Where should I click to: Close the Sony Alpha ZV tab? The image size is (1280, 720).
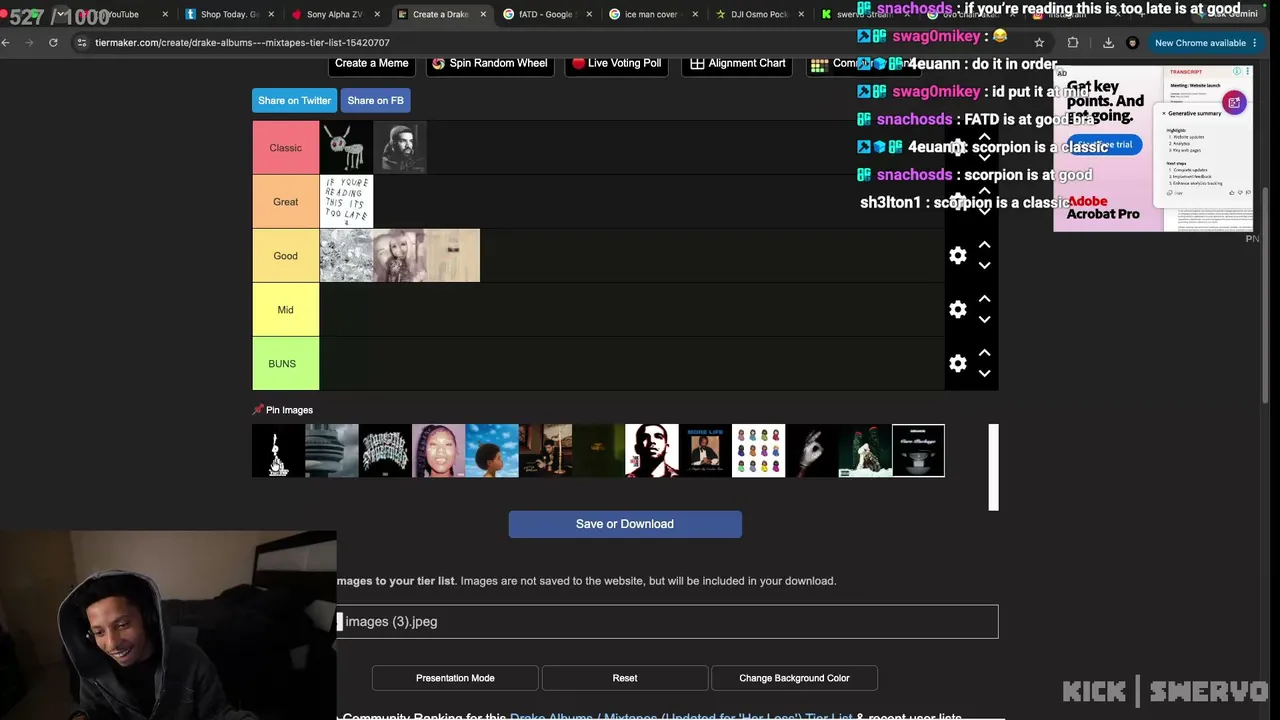(x=377, y=15)
